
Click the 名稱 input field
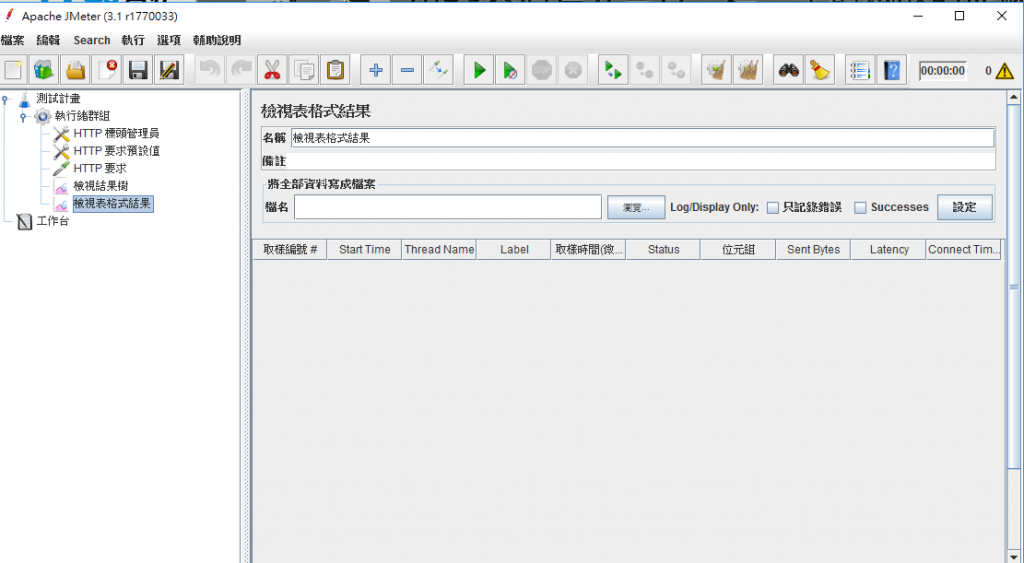point(643,138)
